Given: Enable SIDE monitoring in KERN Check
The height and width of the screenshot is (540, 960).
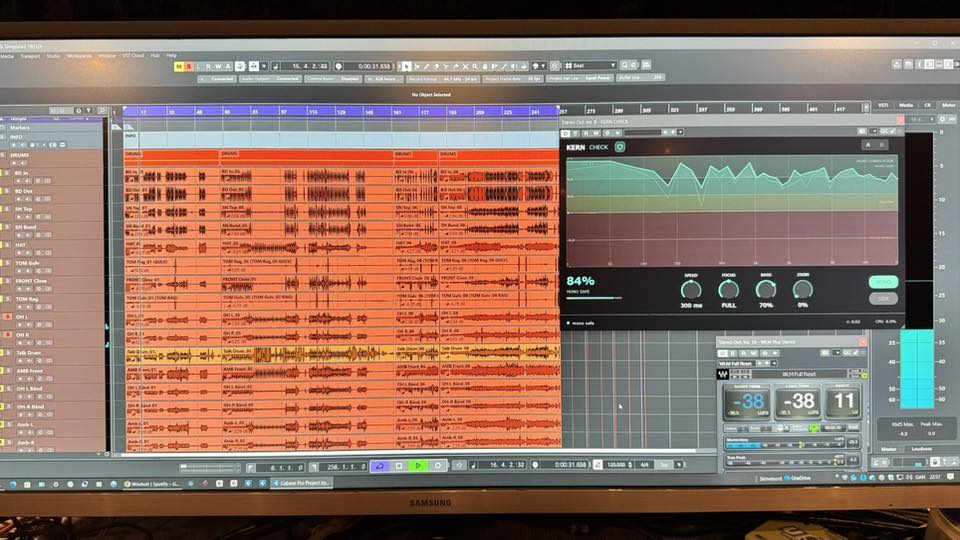Looking at the screenshot, I should 883,298.
